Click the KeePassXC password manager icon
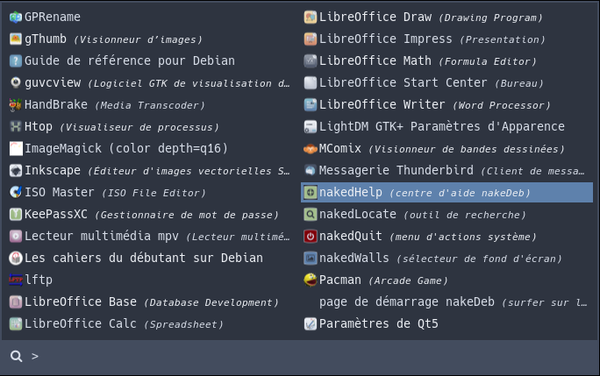The width and height of the screenshot is (600, 376). point(16,215)
